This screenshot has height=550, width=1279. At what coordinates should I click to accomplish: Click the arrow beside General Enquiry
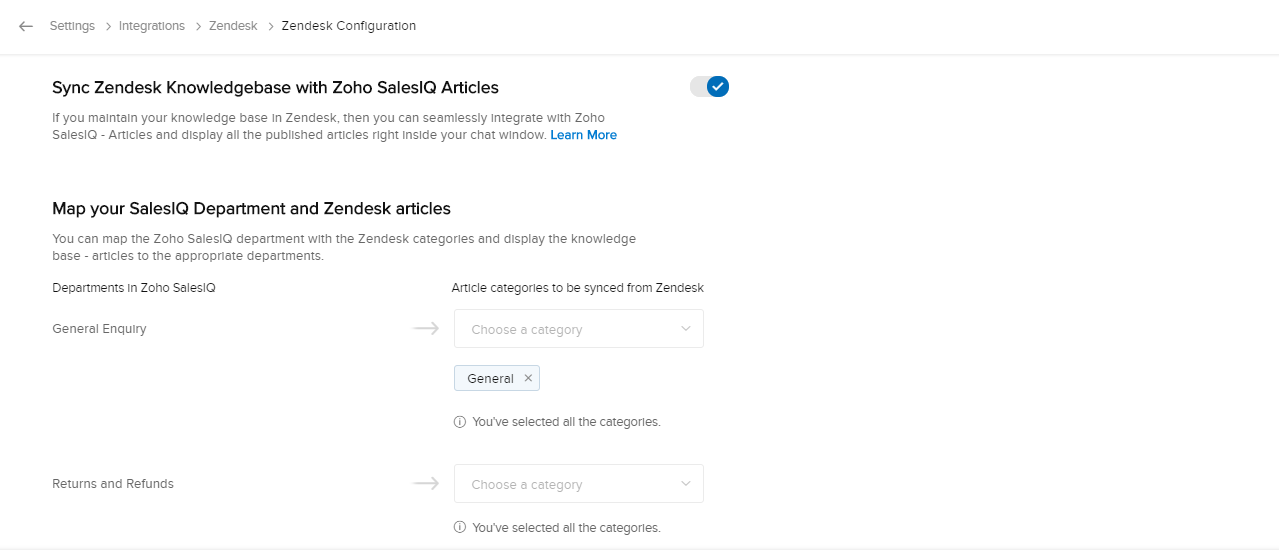426,328
